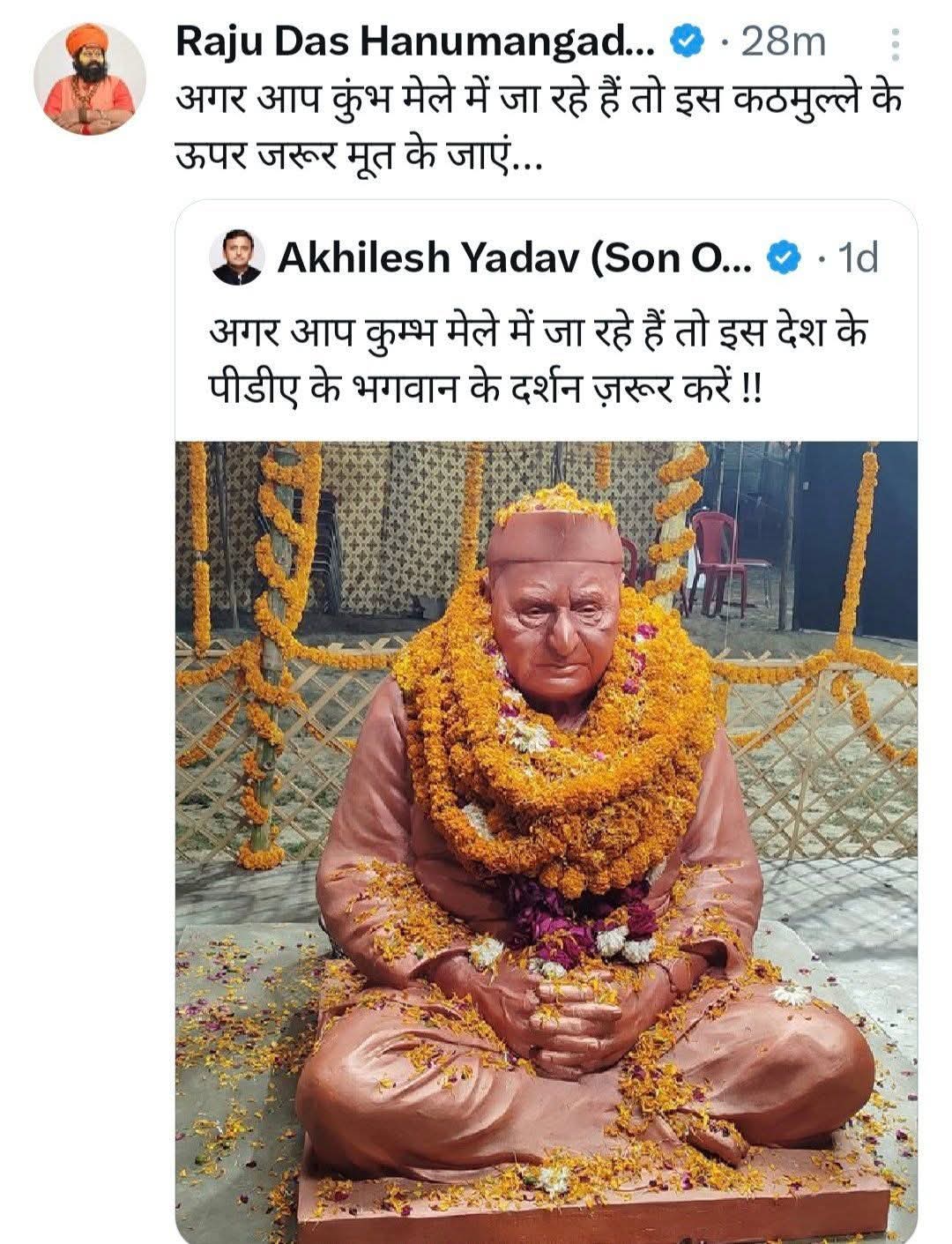This screenshot has height=1244, width=952.
Task: Click Akhilesh Yadav's small avatar in quote
Action: tap(237, 260)
